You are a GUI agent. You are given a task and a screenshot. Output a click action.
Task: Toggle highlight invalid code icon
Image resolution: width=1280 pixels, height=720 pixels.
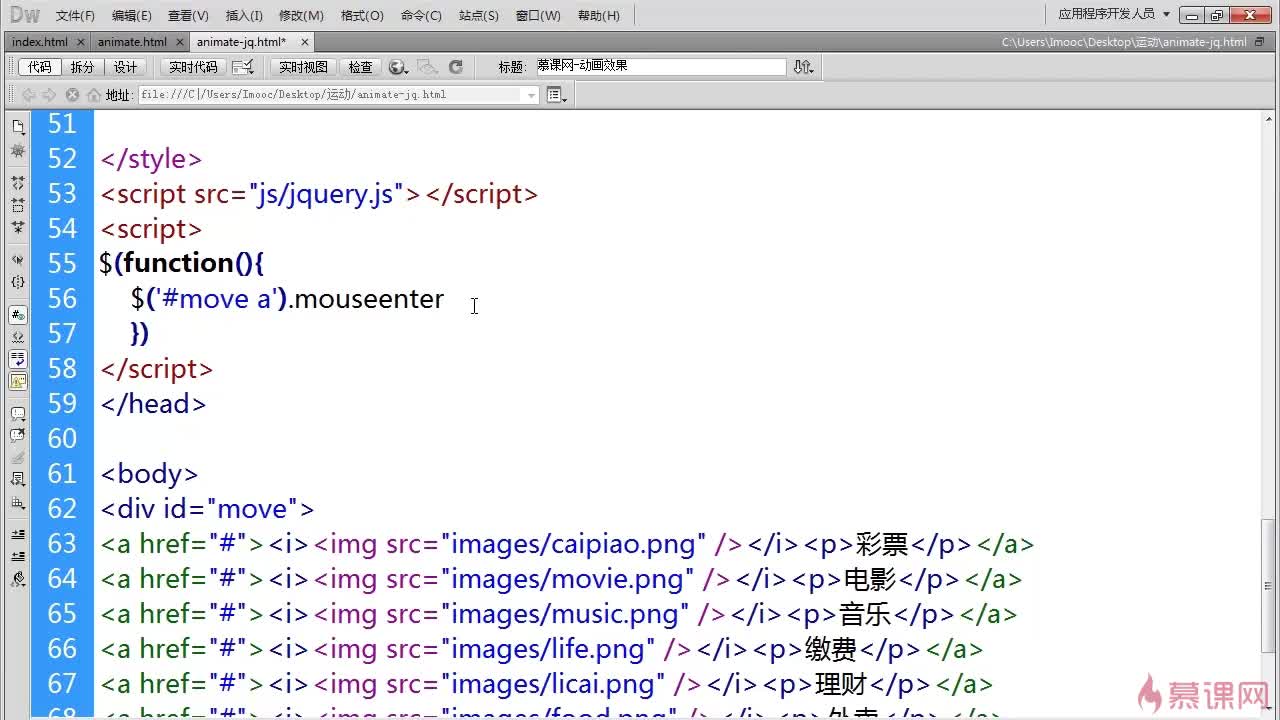point(18,336)
